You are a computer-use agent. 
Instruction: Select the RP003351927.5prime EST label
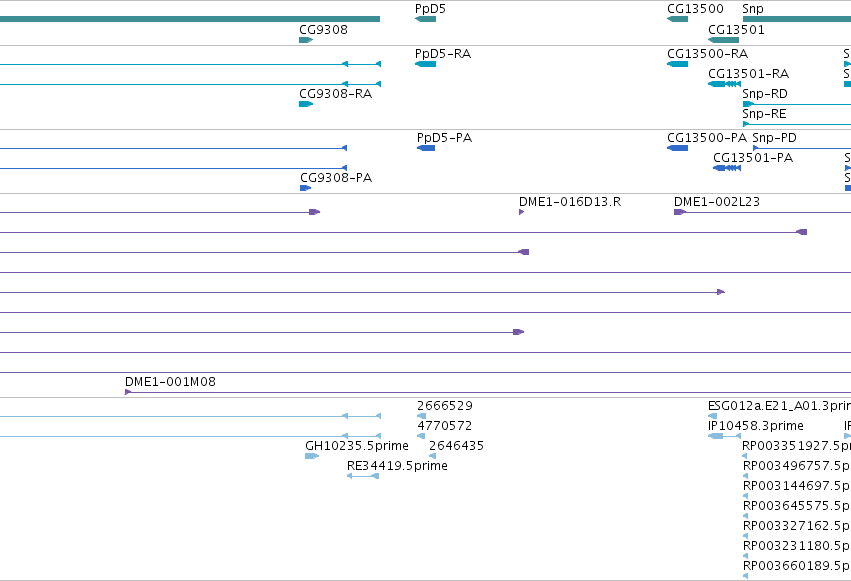pyautogui.click(x=797, y=446)
